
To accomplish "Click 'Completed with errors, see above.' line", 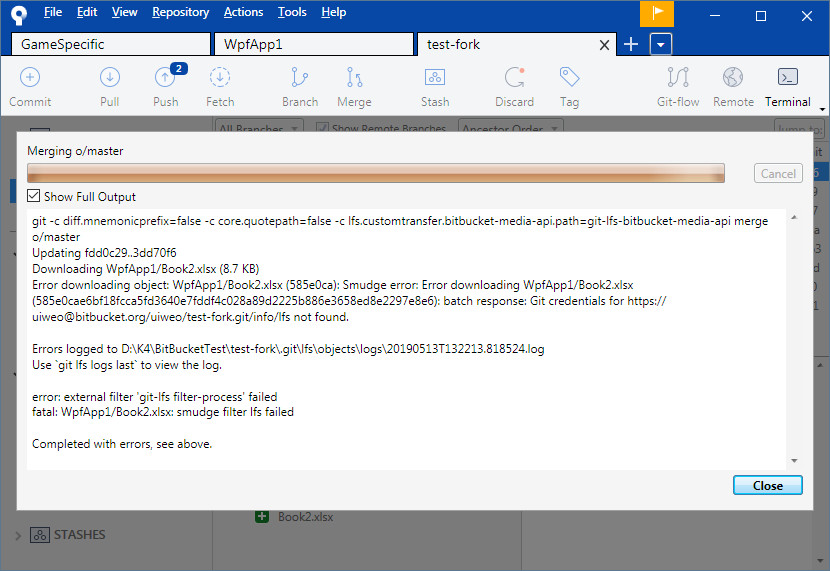I will [x=122, y=444].
